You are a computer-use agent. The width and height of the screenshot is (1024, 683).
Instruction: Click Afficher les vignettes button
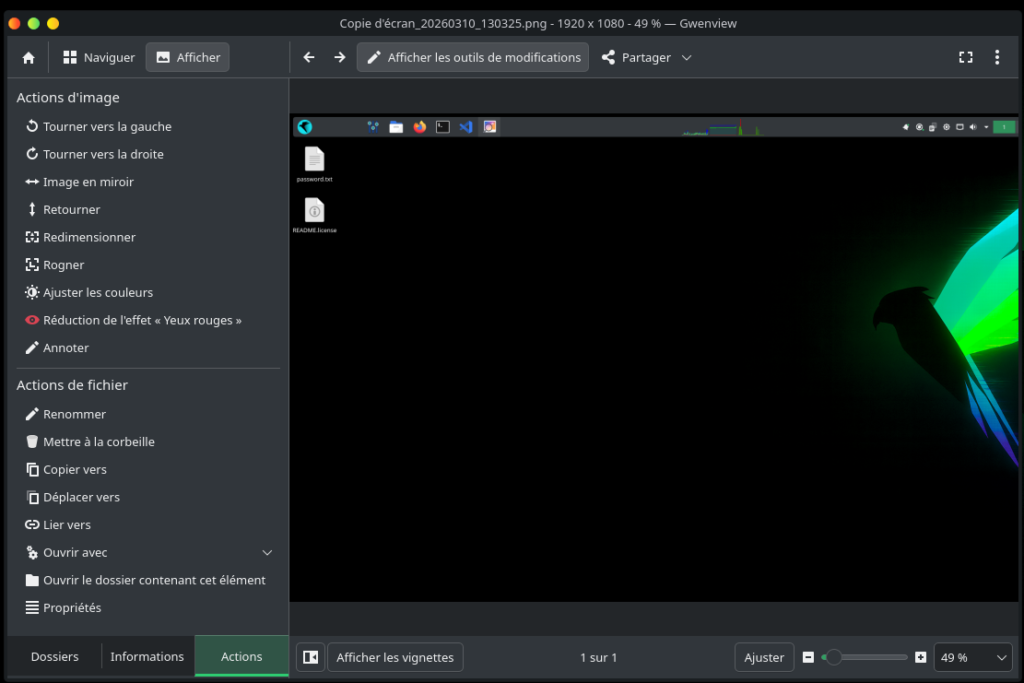(x=395, y=657)
